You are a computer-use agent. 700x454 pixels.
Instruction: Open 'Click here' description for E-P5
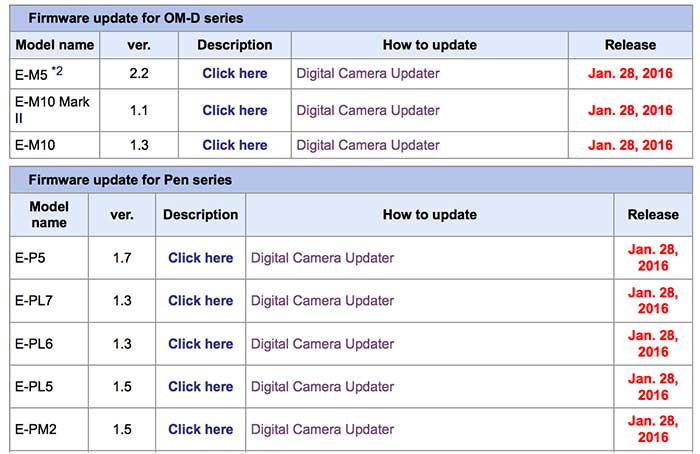pyautogui.click(x=200, y=258)
